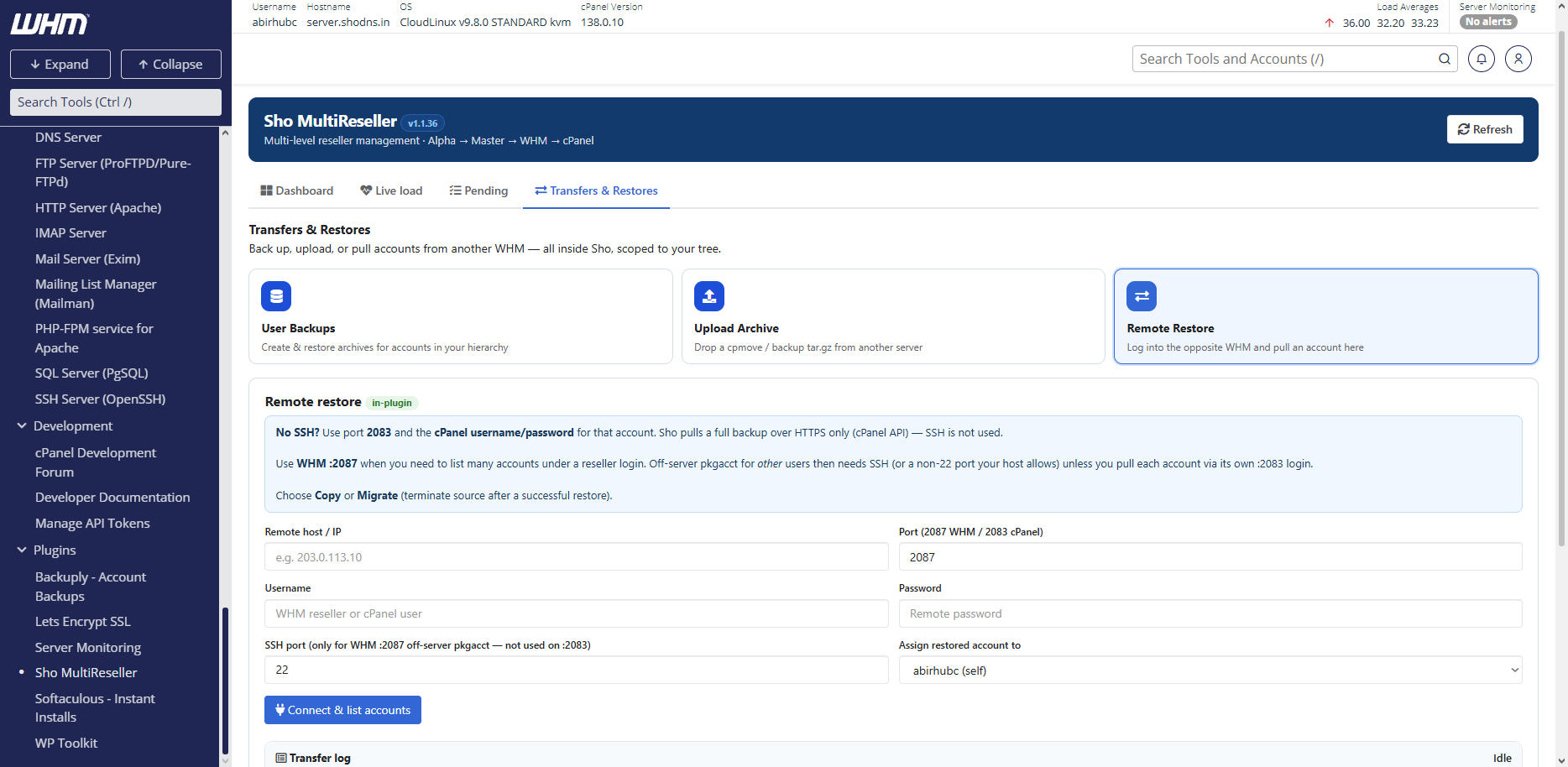Click sidebar scrollbar up arrow
This screenshot has width=1568, height=767.
coord(225,133)
